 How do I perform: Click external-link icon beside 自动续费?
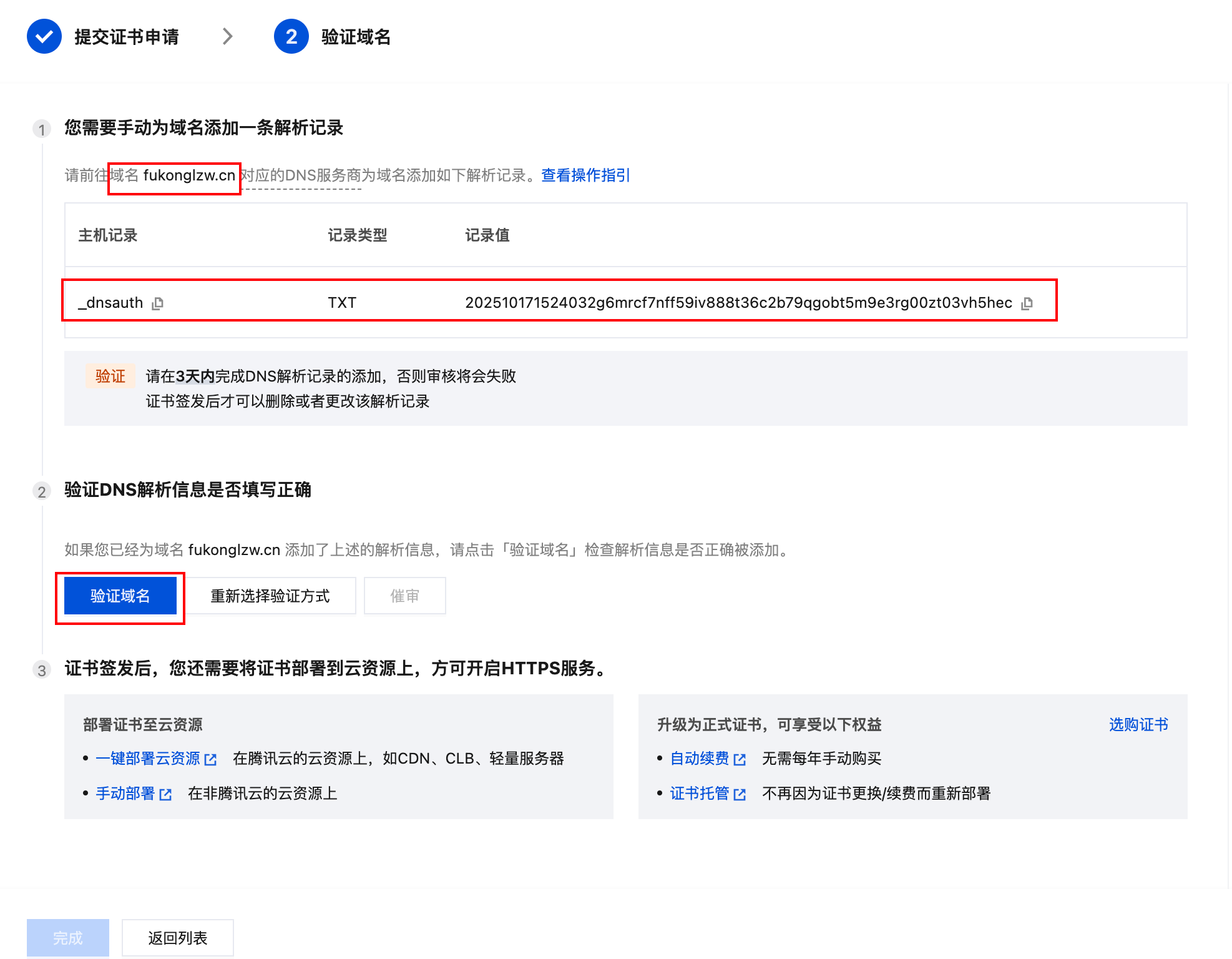740,759
